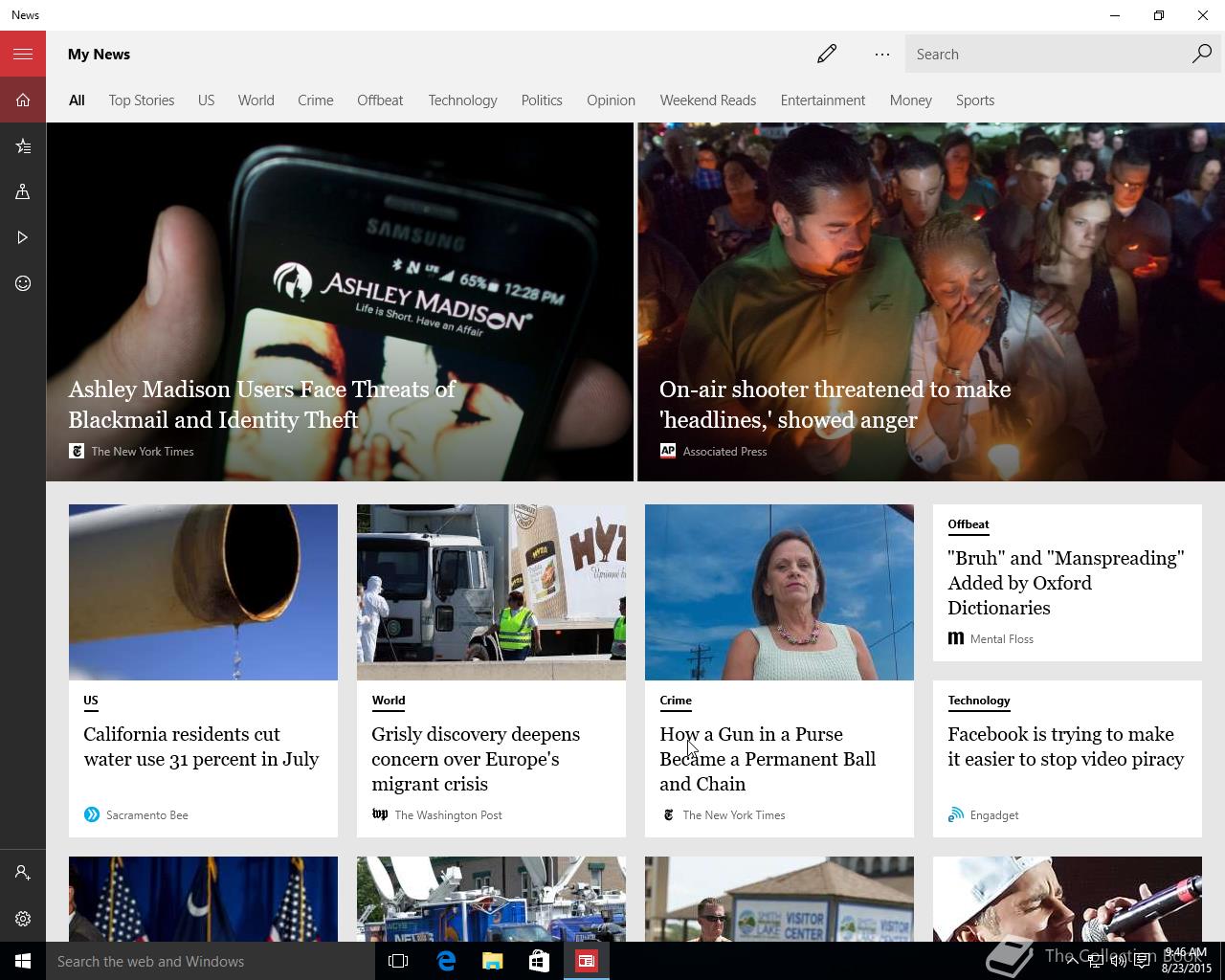Open Local news icon in sidebar

click(23, 191)
